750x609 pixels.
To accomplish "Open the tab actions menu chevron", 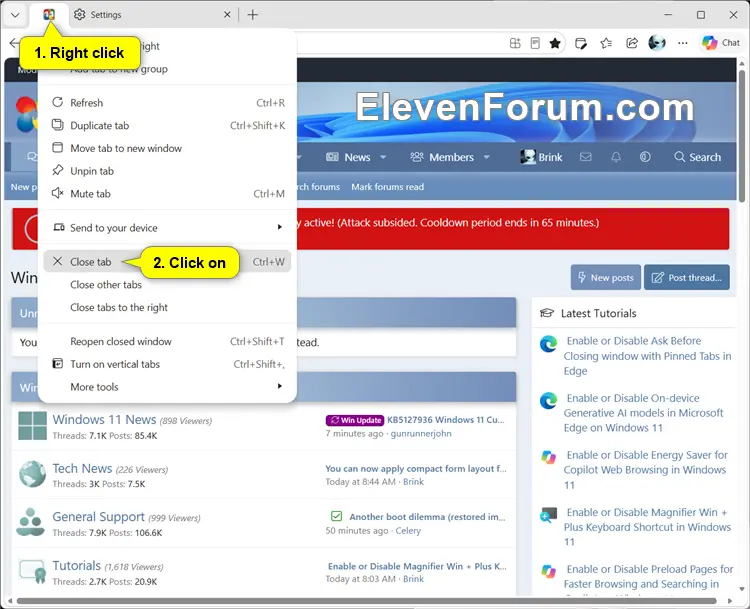I will tap(15, 15).
